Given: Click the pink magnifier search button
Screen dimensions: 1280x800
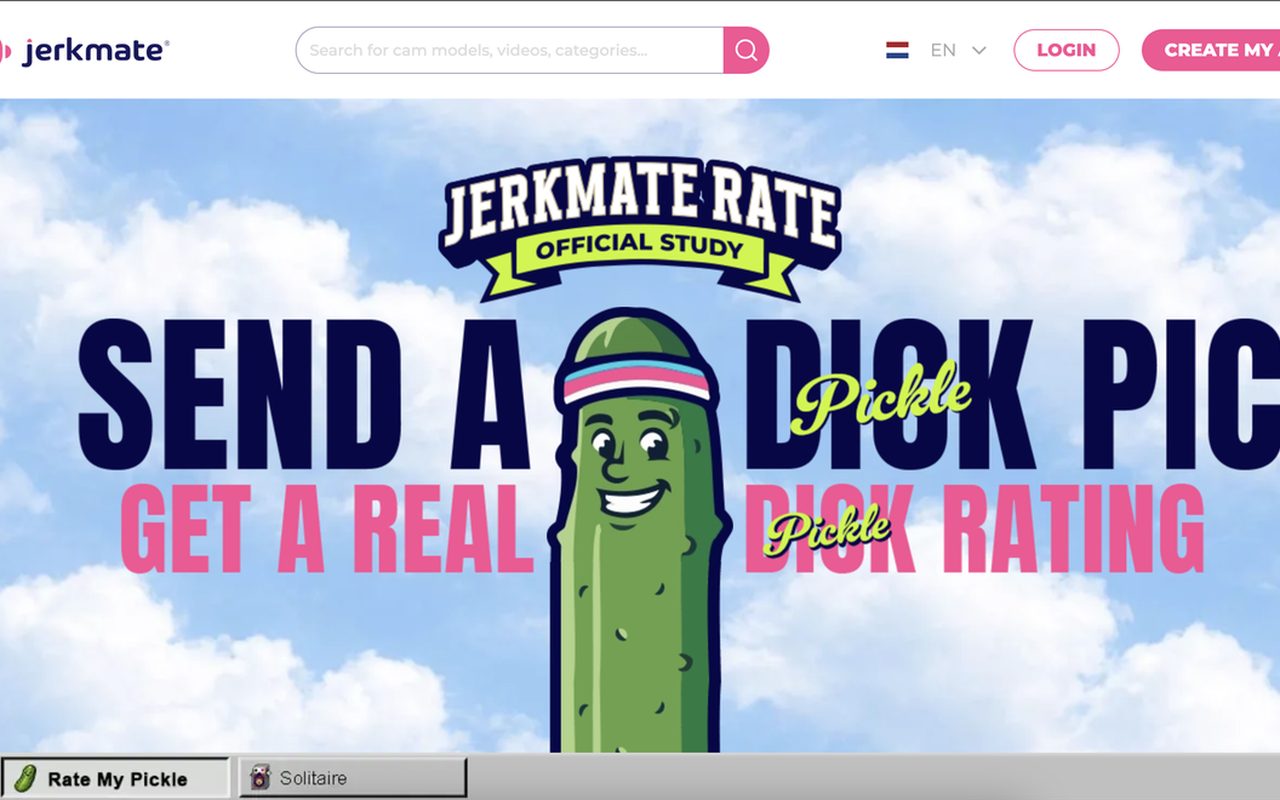Looking at the screenshot, I should click(746, 50).
